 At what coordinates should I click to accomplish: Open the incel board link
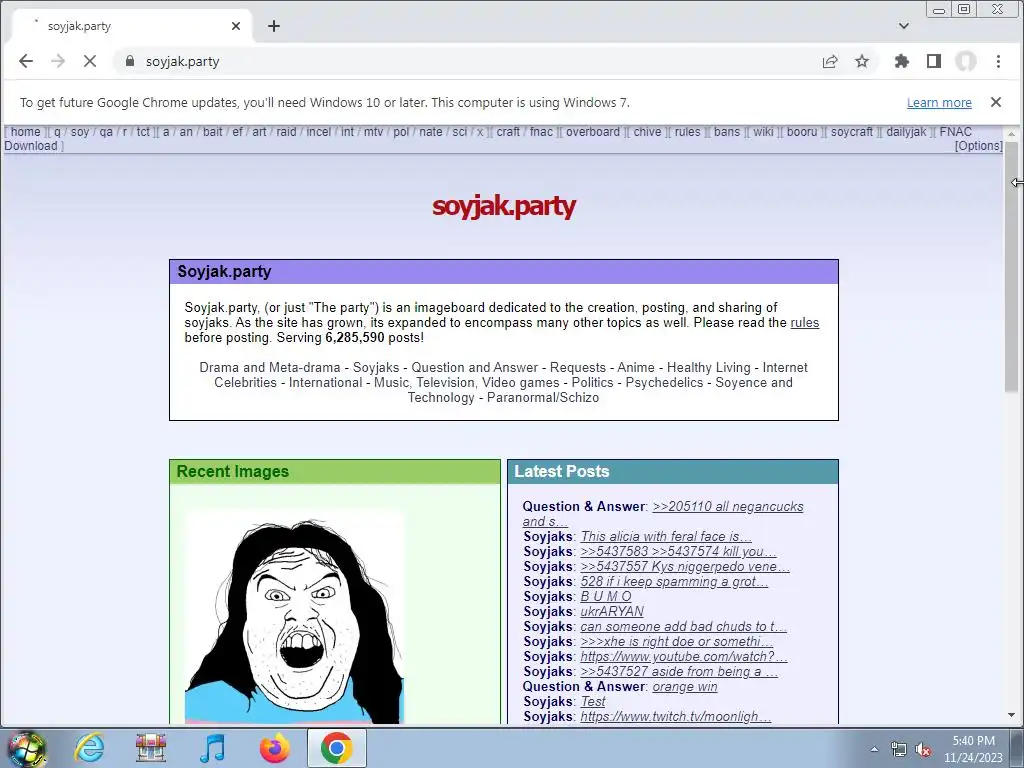point(319,132)
